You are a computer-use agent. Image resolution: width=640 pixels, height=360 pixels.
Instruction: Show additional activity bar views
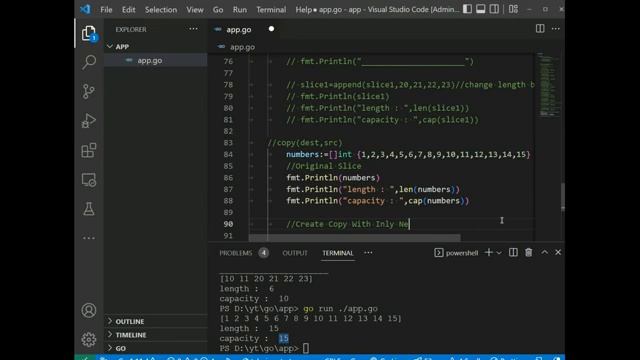click(89, 238)
